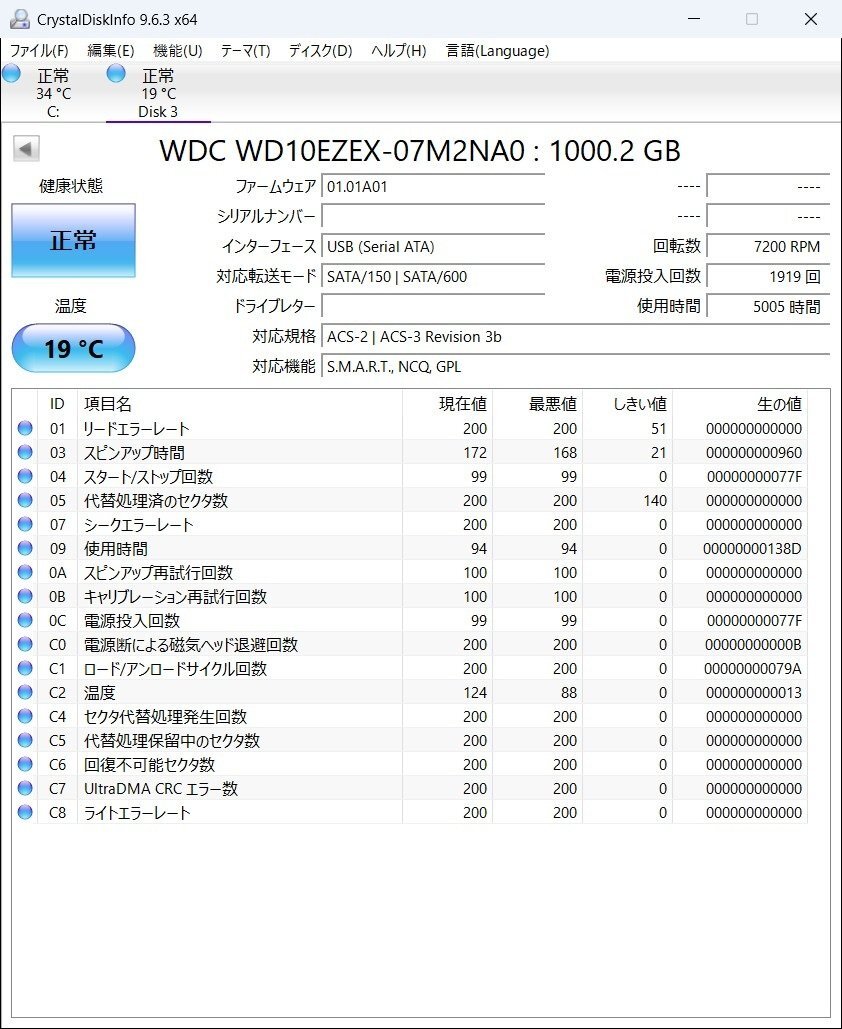Open the 機能(U) menu
The width and height of the screenshot is (842, 1029).
[x=177, y=51]
